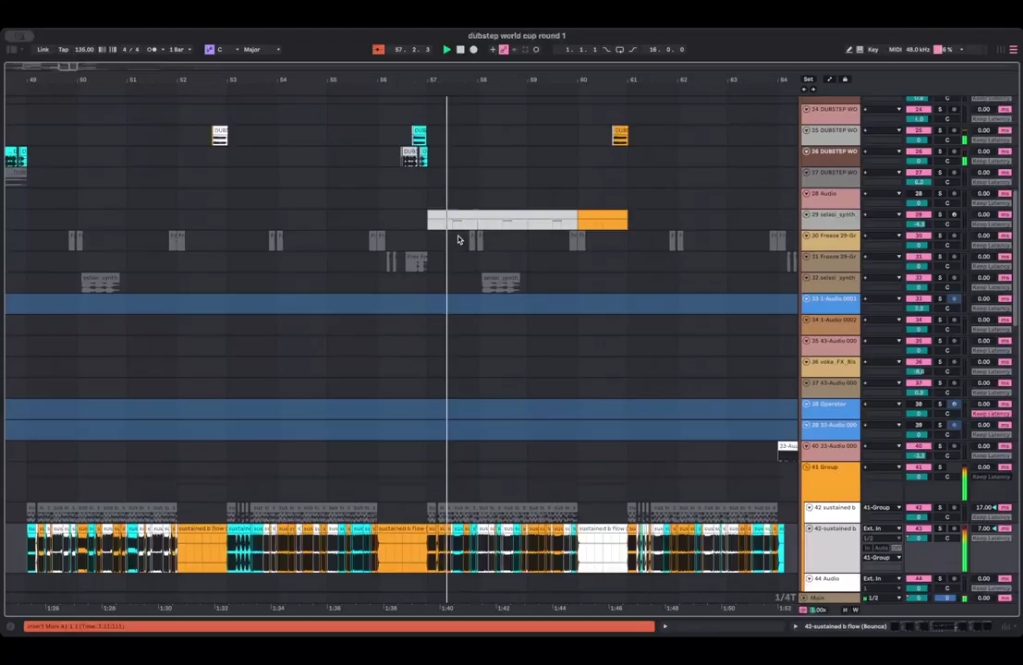Click the orange Back to Arrangement button
This screenshot has width=1023, height=665.
tap(378, 50)
